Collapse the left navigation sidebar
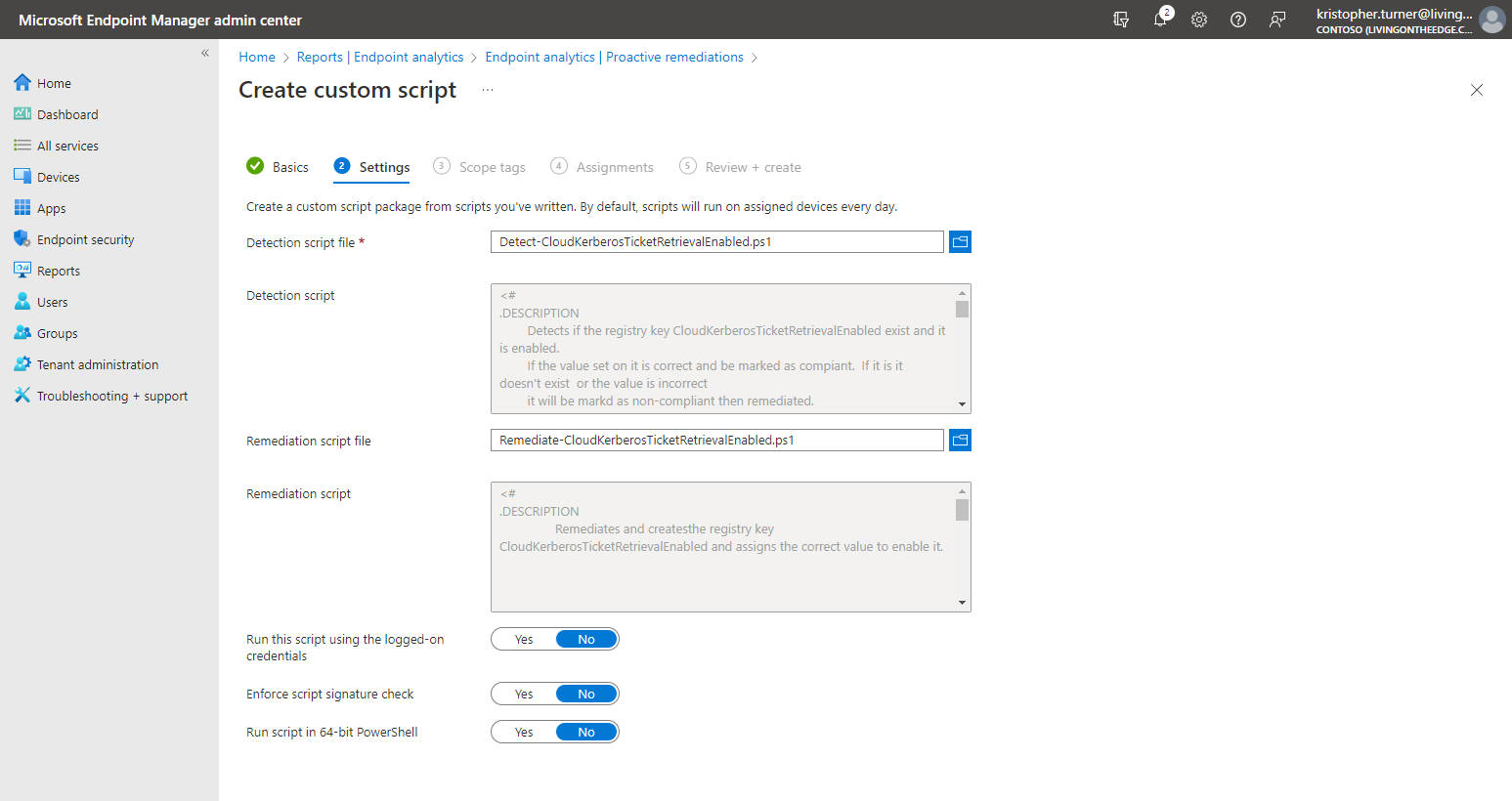Screen dimensions: 1512x801 pyautogui.click(x=205, y=53)
